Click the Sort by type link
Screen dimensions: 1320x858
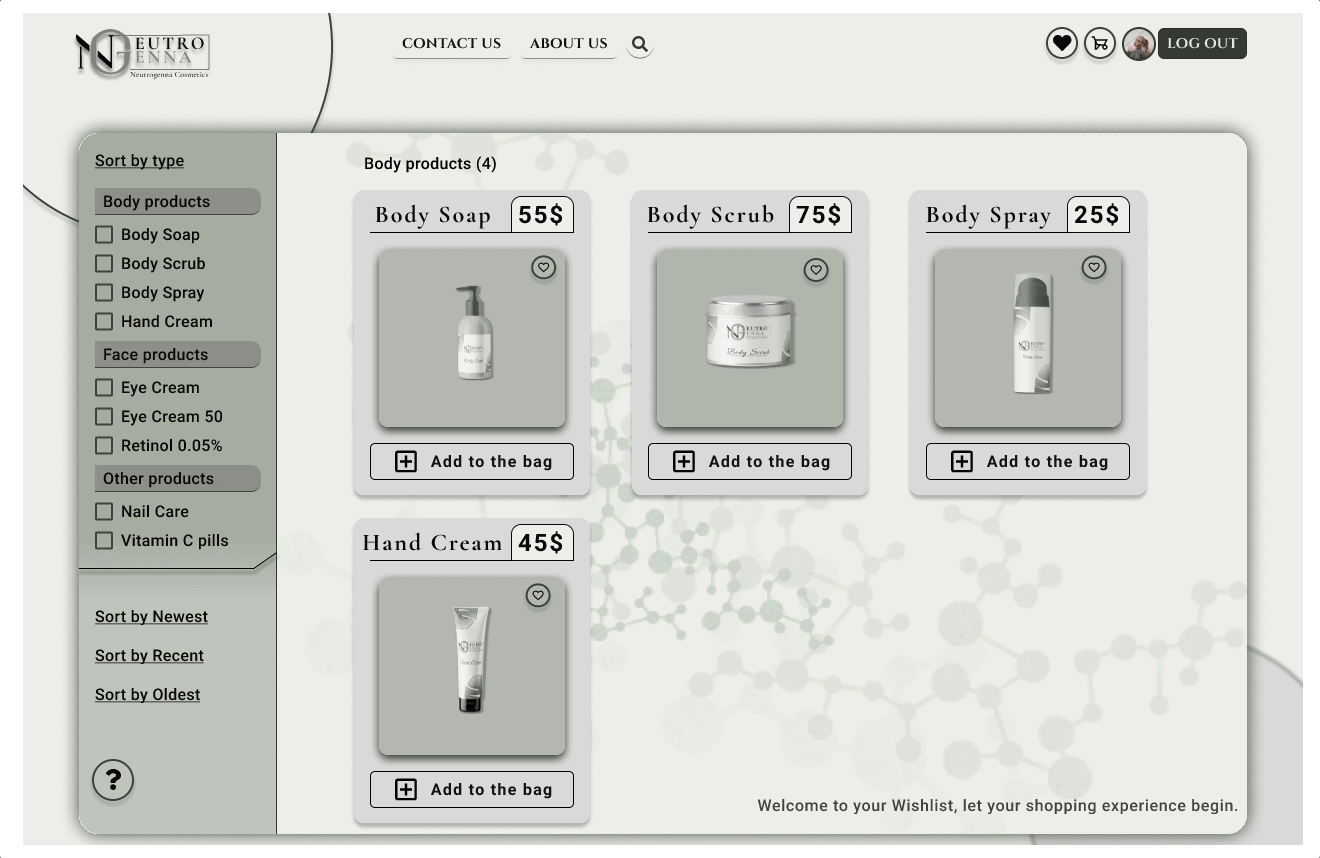point(139,161)
